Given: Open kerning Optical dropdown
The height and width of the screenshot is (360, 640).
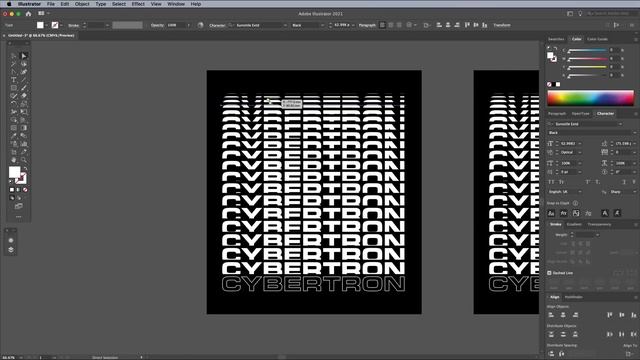Looking at the screenshot, I should click(x=580, y=152).
